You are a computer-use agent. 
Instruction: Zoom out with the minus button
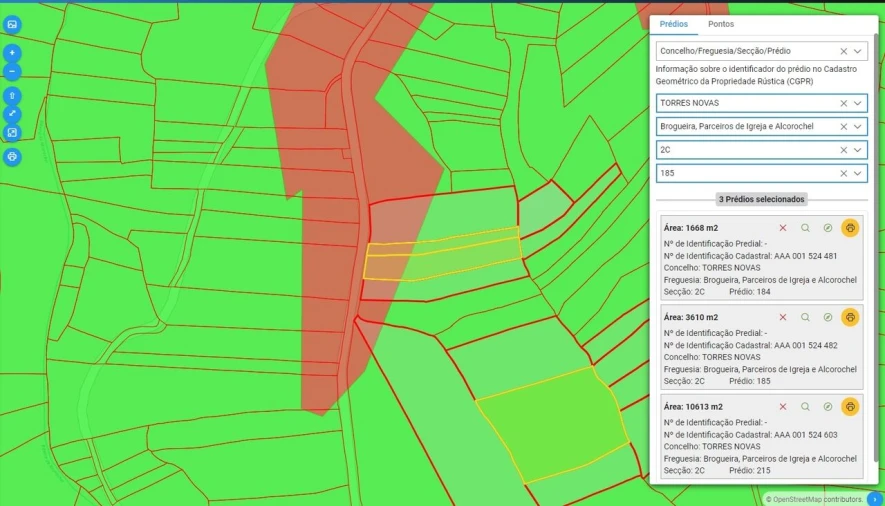12,72
